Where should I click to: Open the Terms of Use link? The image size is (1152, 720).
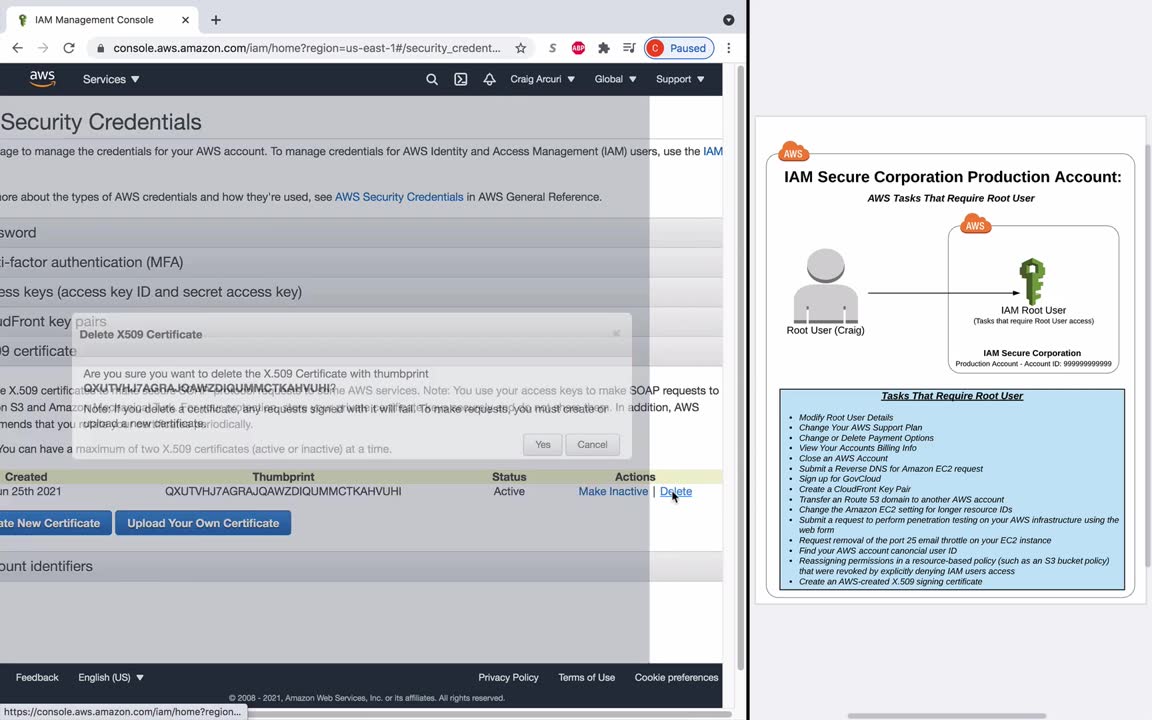coord(586,677)
